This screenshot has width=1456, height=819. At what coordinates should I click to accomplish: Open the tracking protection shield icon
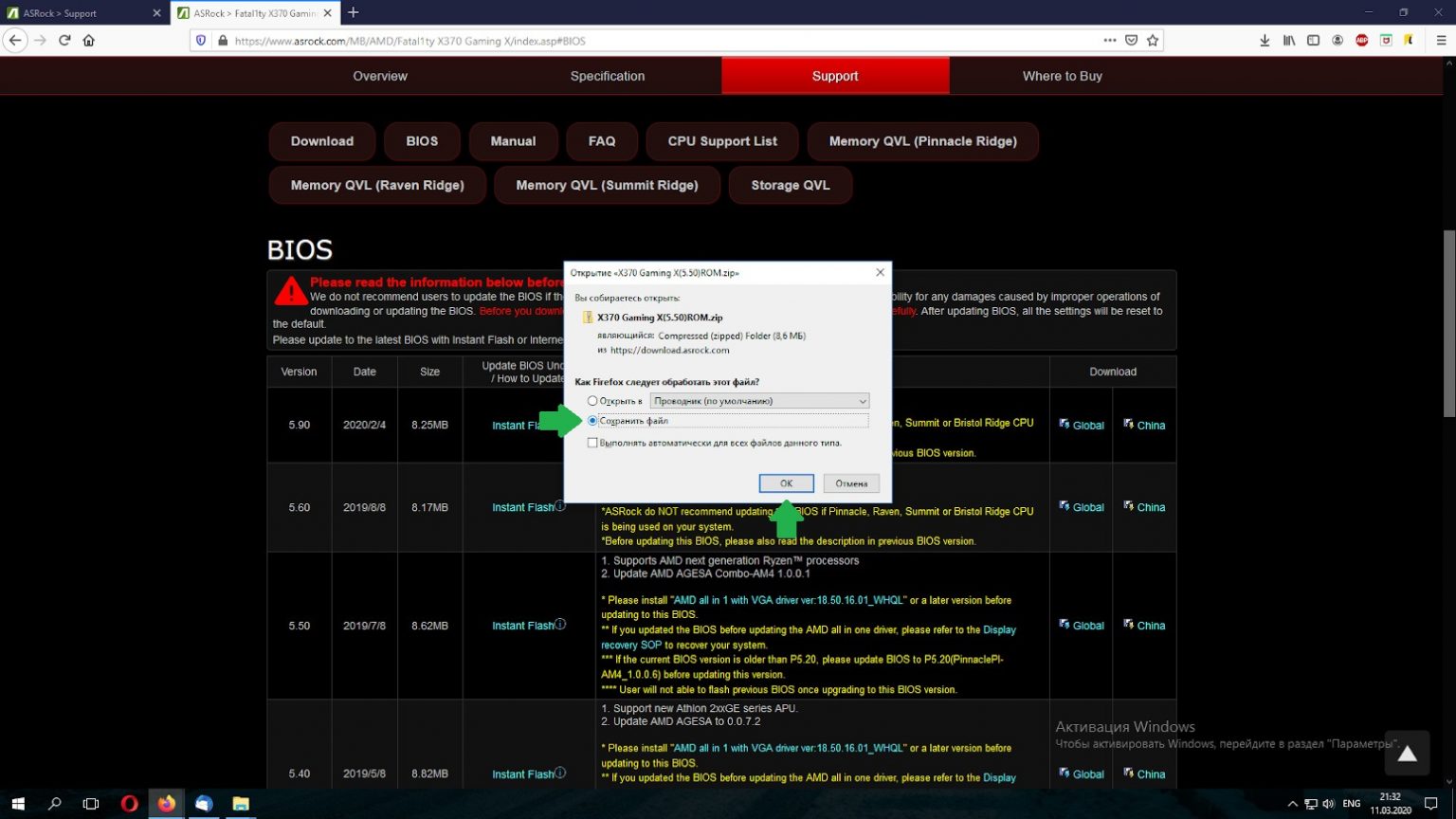point(200,41)
